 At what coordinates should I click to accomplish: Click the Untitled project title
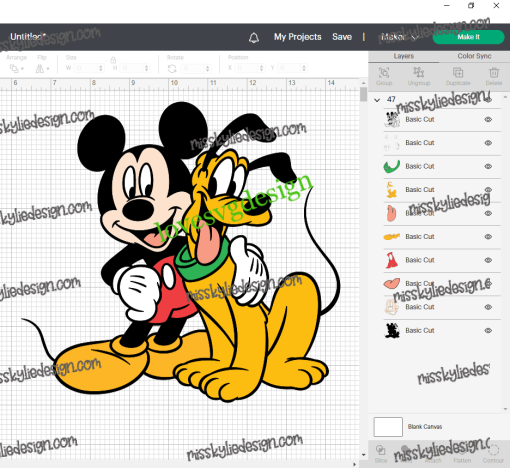pyautogui.click(x=28, y=36)
